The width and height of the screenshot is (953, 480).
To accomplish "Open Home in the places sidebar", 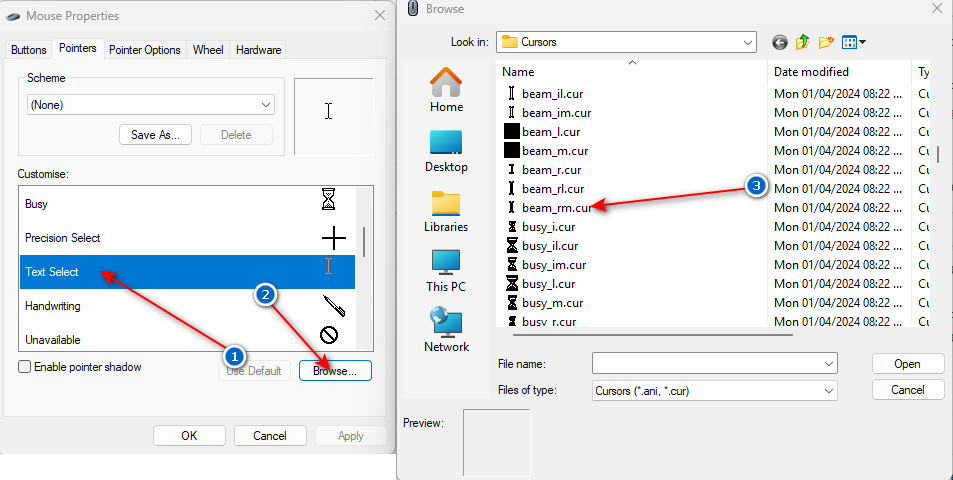I will point(446,89).
